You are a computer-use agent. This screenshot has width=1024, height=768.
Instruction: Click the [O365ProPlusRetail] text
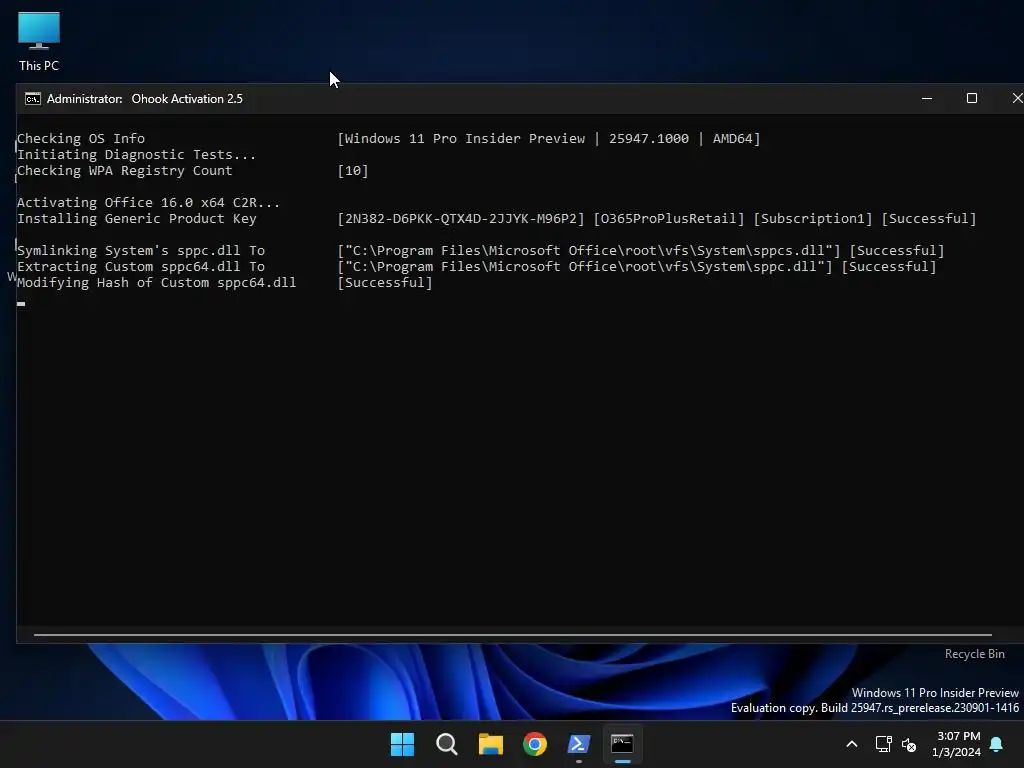[669, 219]
